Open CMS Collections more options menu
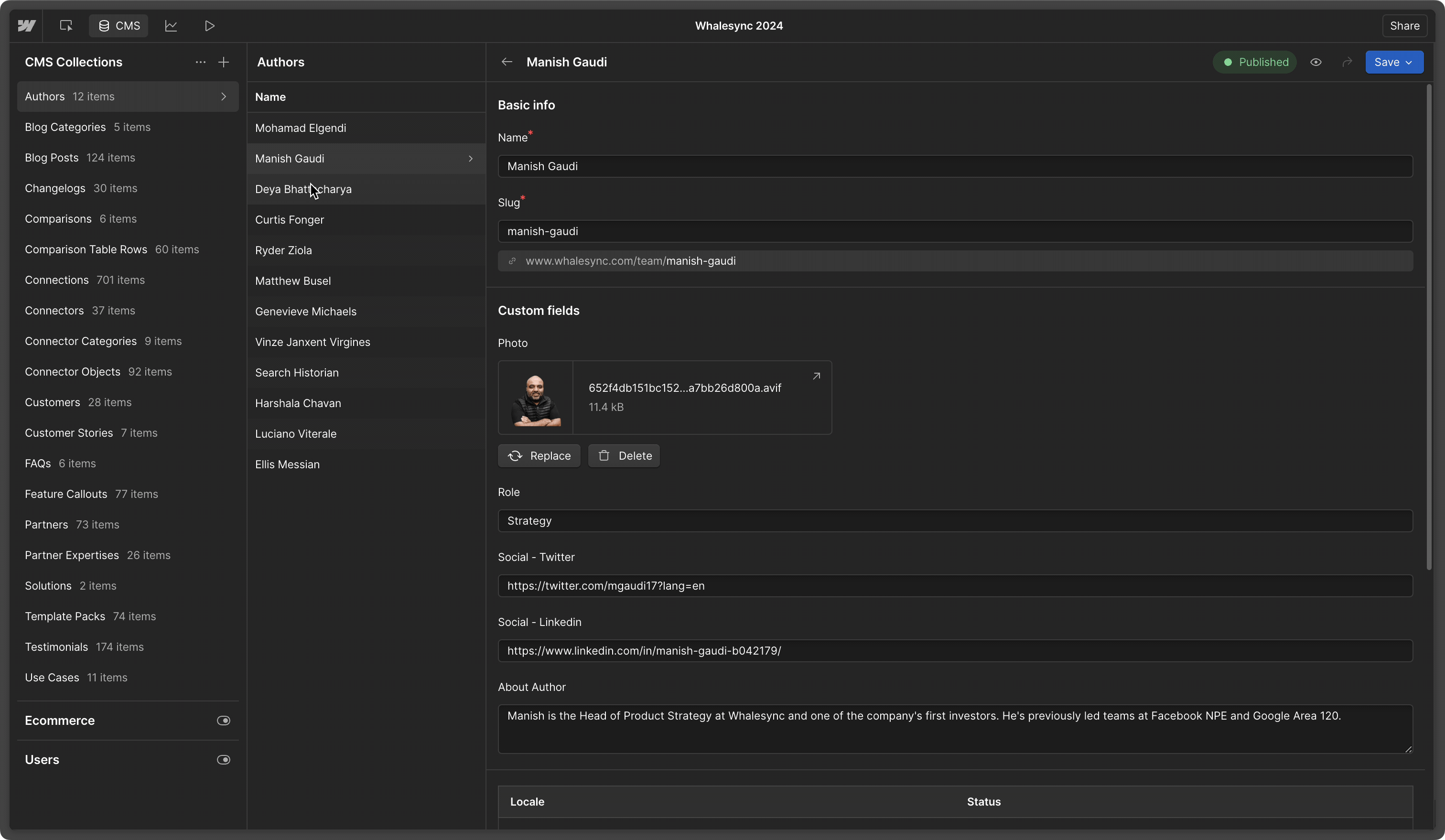1445x840 pixels. pyautogui.click(x=200, y=62)
